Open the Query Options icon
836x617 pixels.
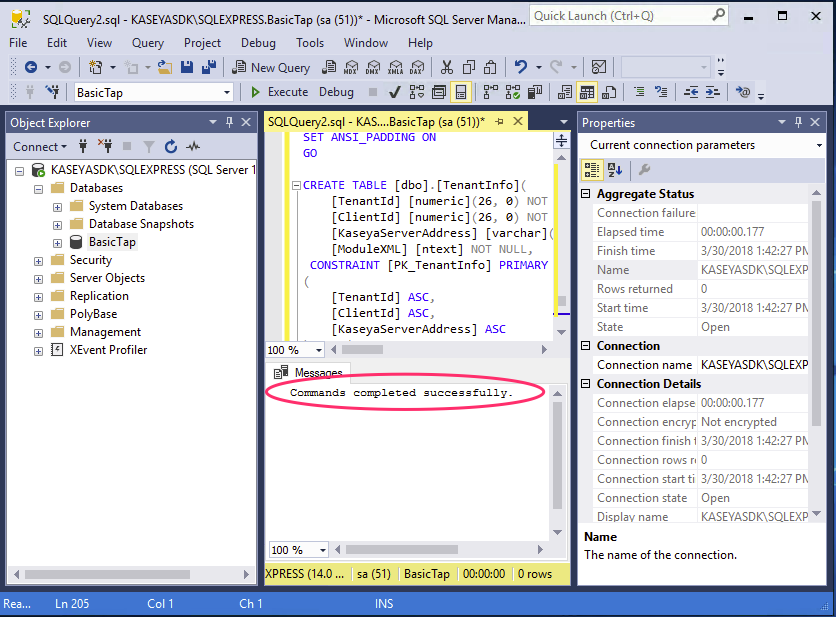pos(439,92)
